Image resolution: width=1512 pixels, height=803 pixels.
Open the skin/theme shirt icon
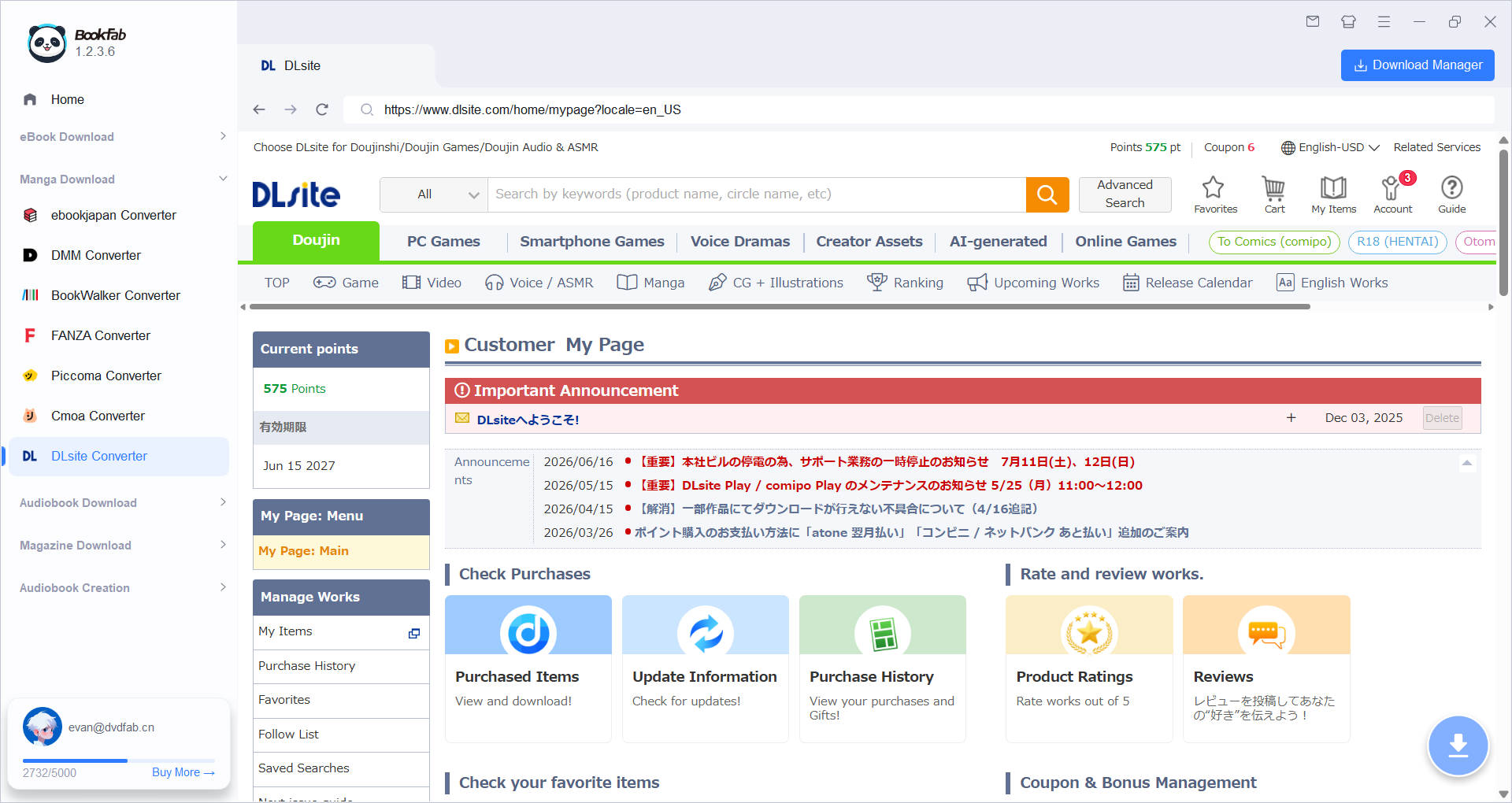pos(1348,21)
